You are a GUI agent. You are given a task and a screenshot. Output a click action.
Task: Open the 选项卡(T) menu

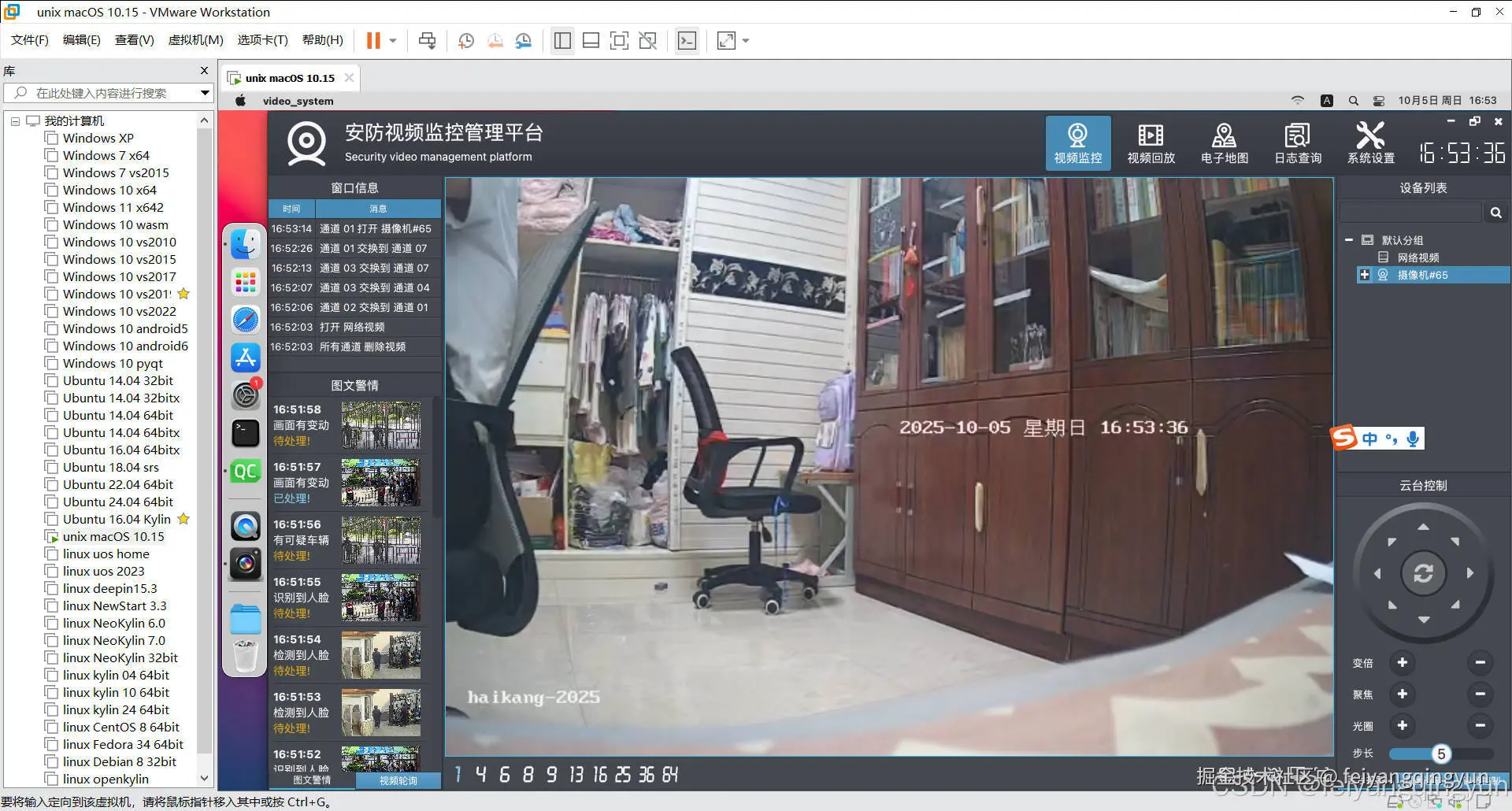pyautogui.click(x=263, y=40)
